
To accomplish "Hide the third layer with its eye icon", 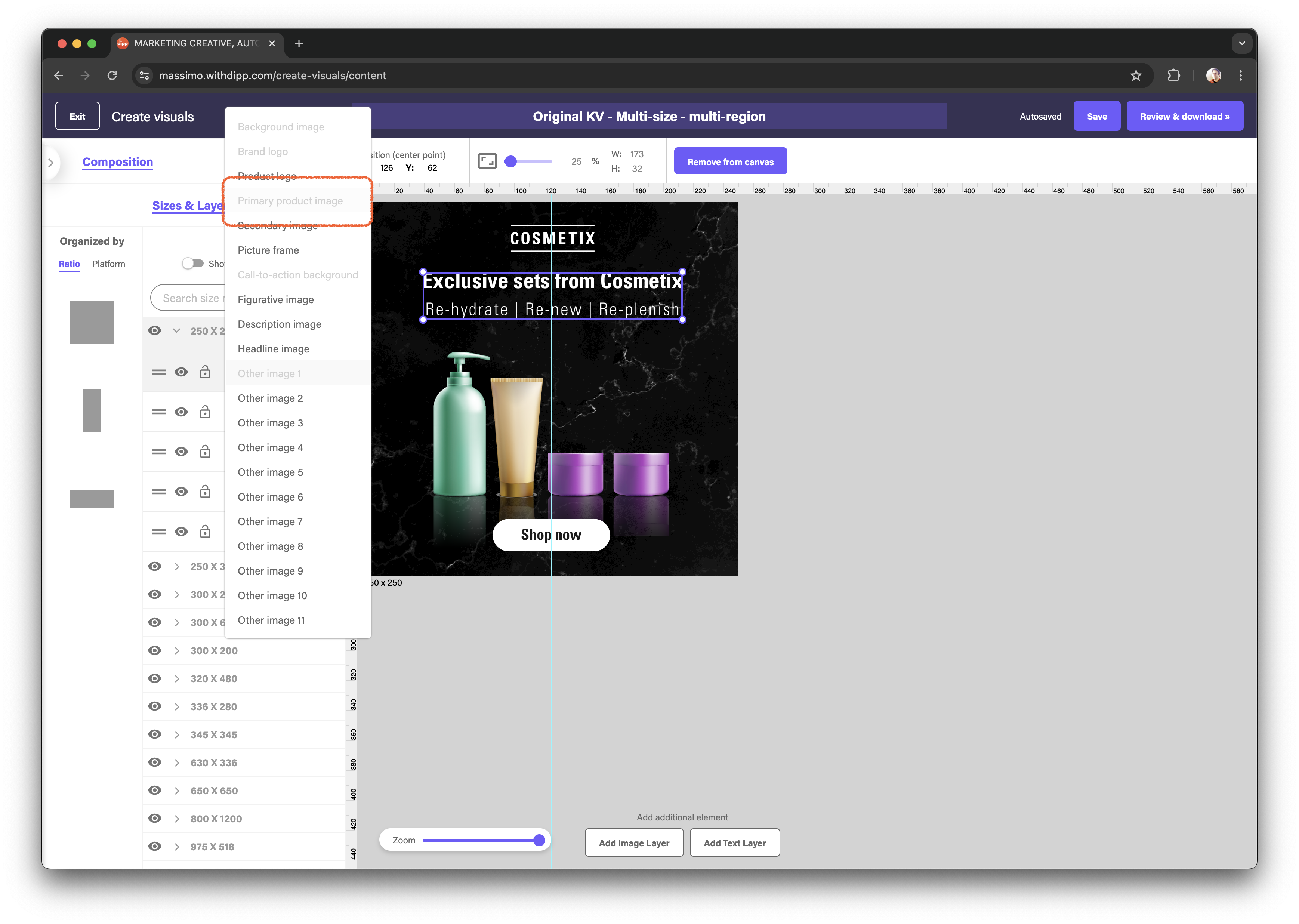I will [x=181, y=452].
